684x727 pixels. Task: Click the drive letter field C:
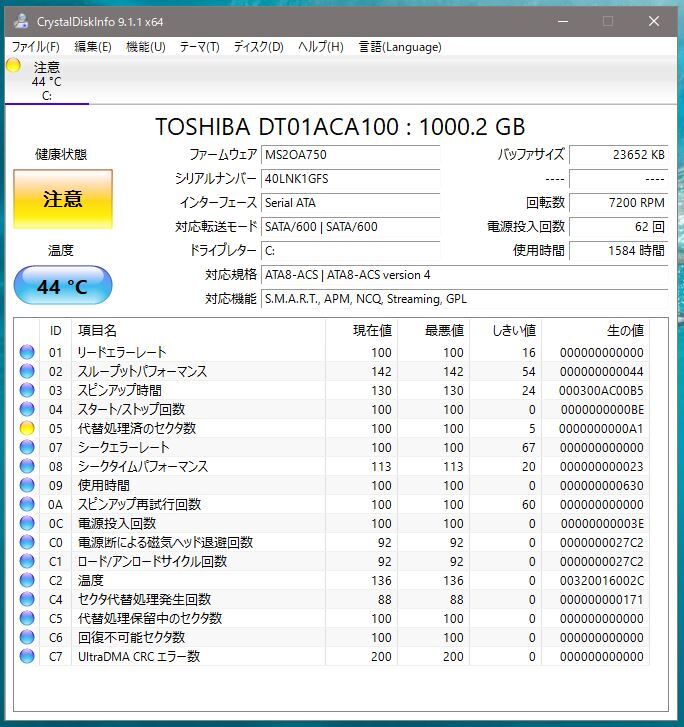click(351, 251)
